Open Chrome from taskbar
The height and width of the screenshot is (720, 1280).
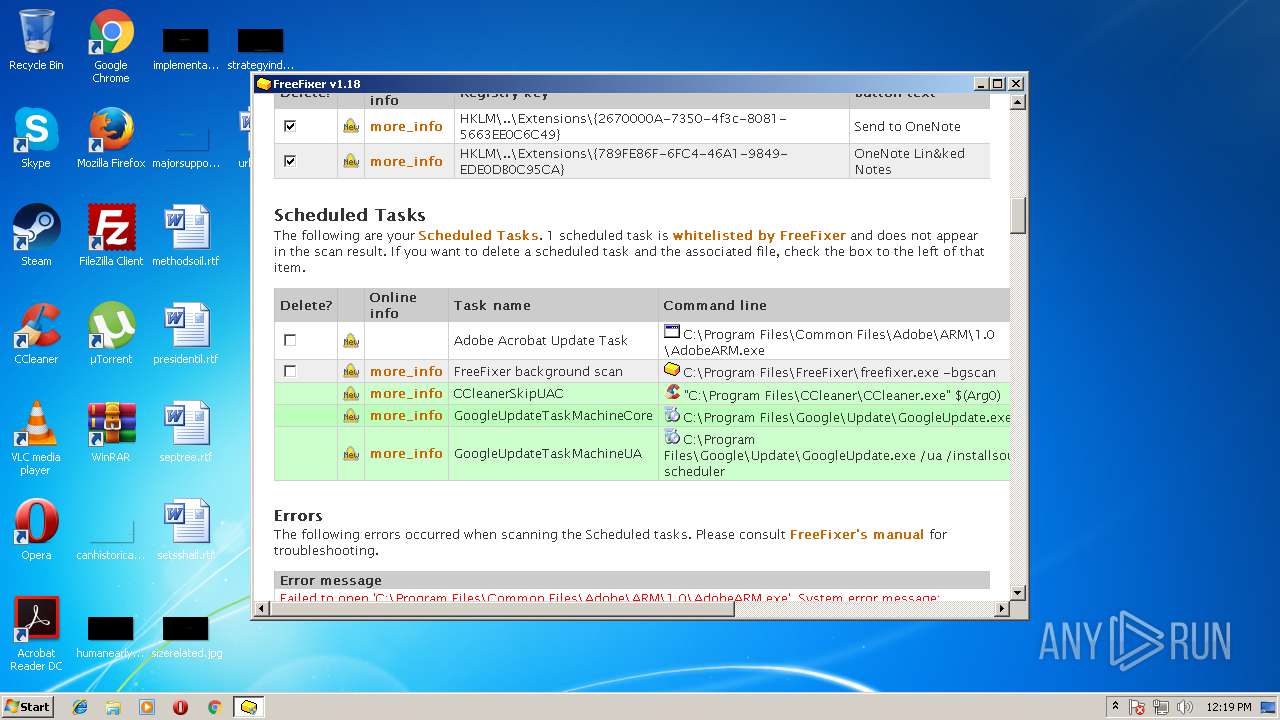pyautogui.click(x=214, y=707)
